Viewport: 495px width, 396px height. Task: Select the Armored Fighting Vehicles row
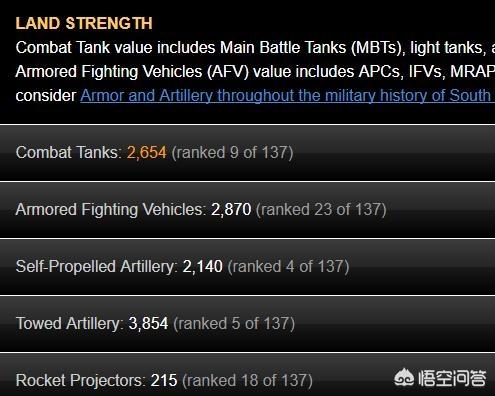pyautogui.click(x=247, y=210)
